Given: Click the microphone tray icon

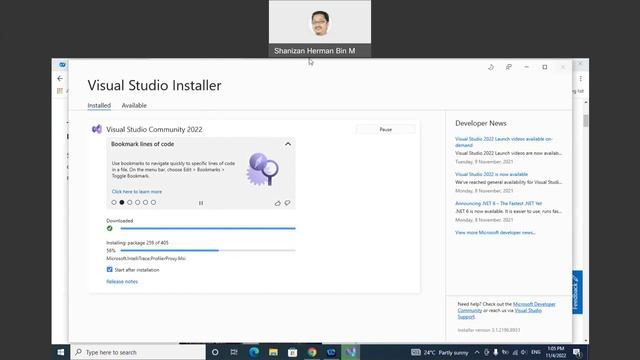Looking at the screenshot, I should coord(496,352).
